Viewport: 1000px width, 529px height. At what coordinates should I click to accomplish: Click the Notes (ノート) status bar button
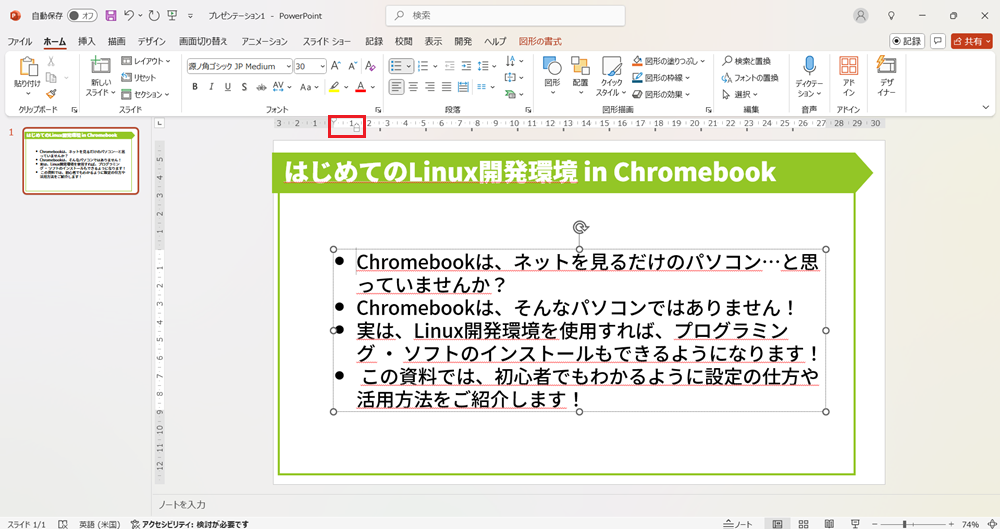738,524
